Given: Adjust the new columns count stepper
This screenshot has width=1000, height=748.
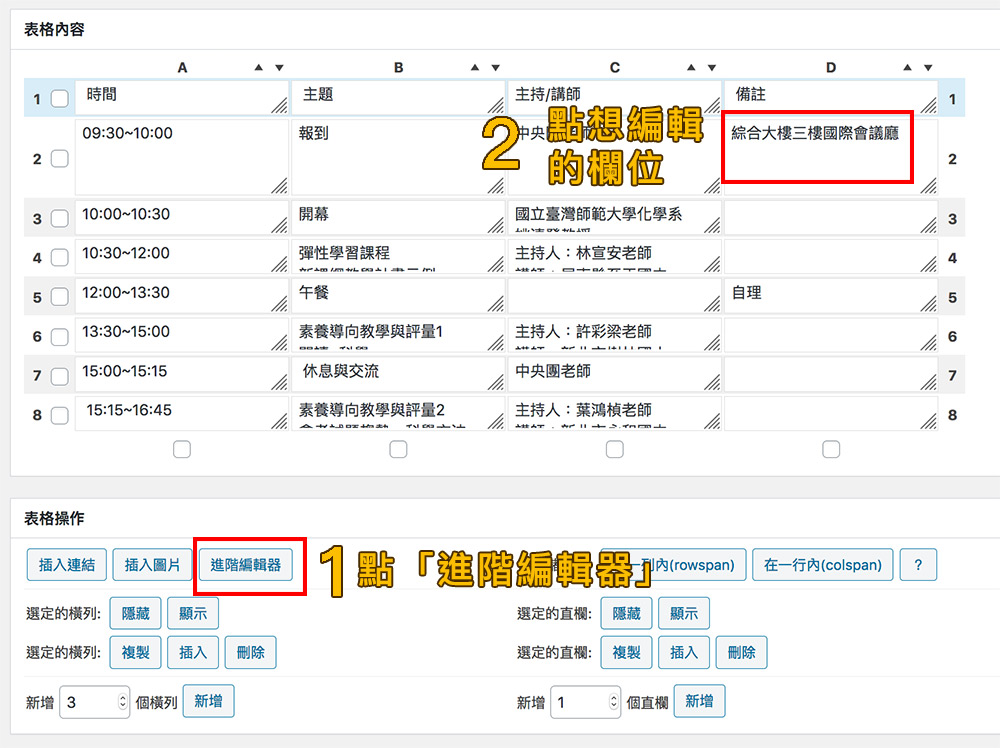Looking at the screenshot, I should click(x=613, y=702).
